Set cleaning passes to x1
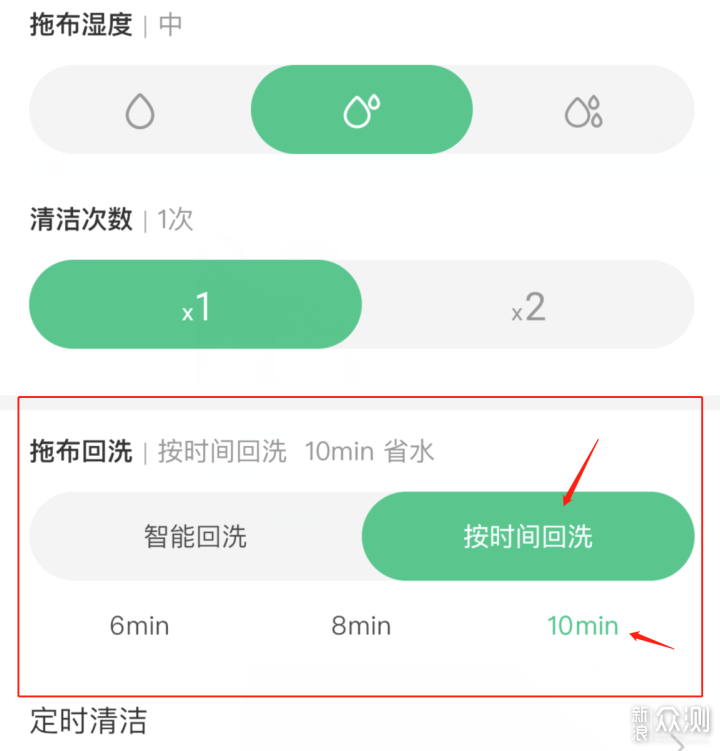 [x=195, y=304]
